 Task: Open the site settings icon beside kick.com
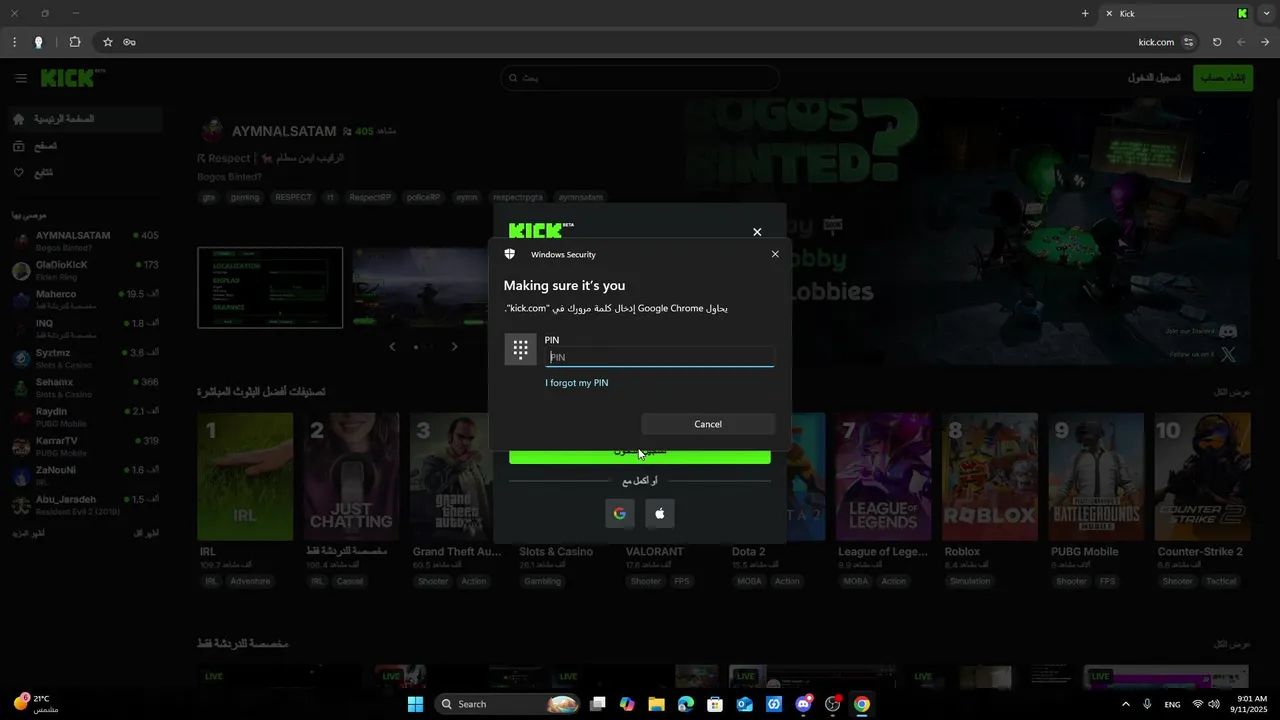pyautogui.click(x=1189, y=42)
